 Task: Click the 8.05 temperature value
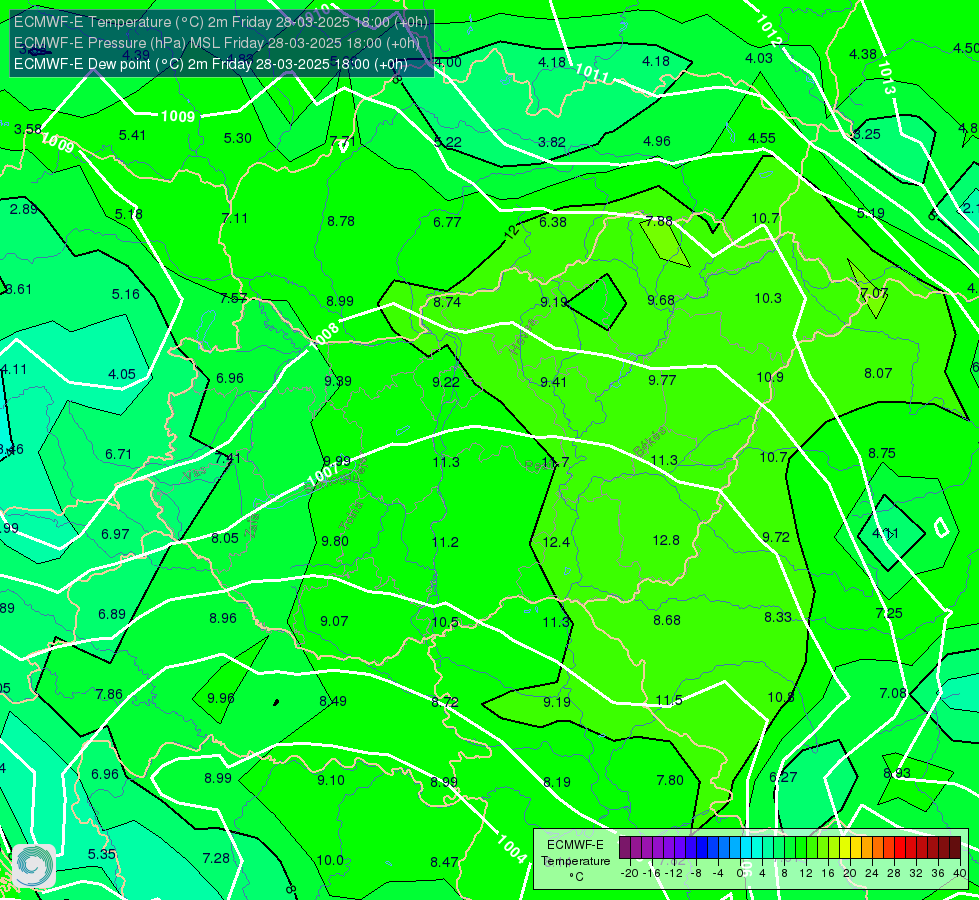[225, 538]
